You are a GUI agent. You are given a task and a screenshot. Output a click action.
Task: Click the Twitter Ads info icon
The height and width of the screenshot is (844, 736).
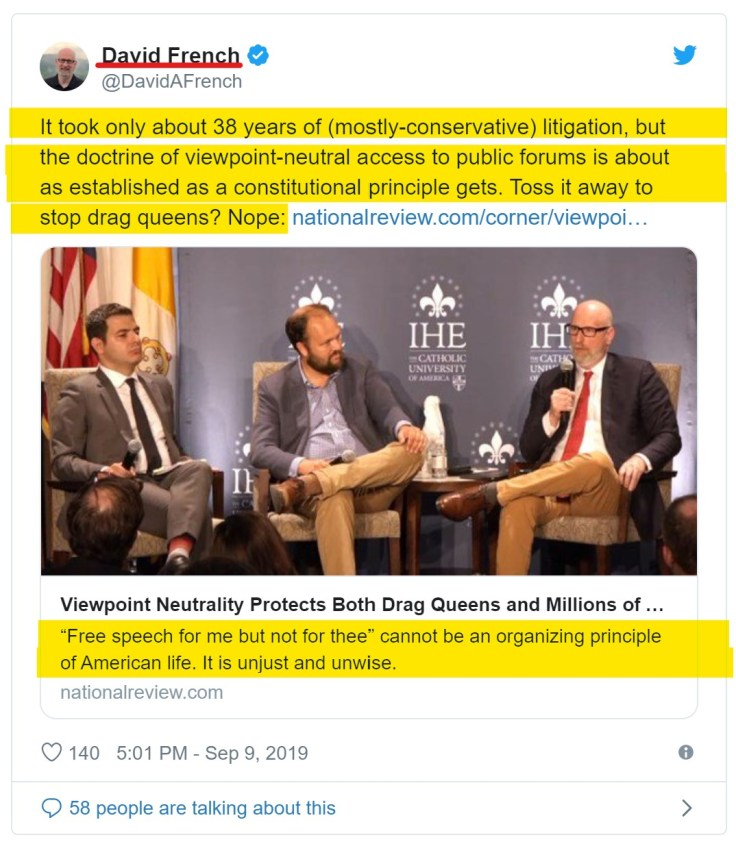[x=686, y=753]
